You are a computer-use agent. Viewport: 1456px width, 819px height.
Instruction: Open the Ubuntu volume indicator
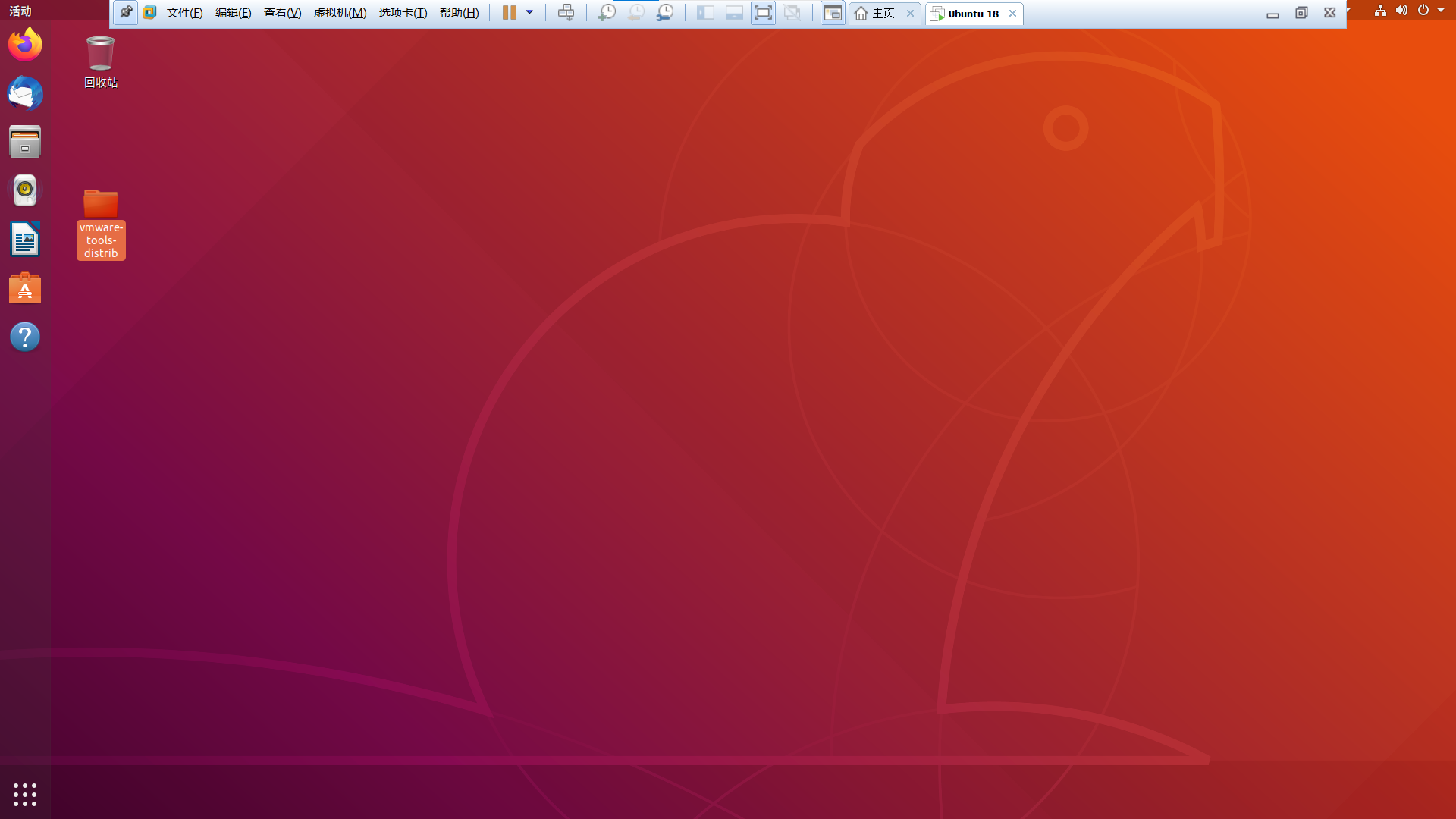coord(1401,11)
